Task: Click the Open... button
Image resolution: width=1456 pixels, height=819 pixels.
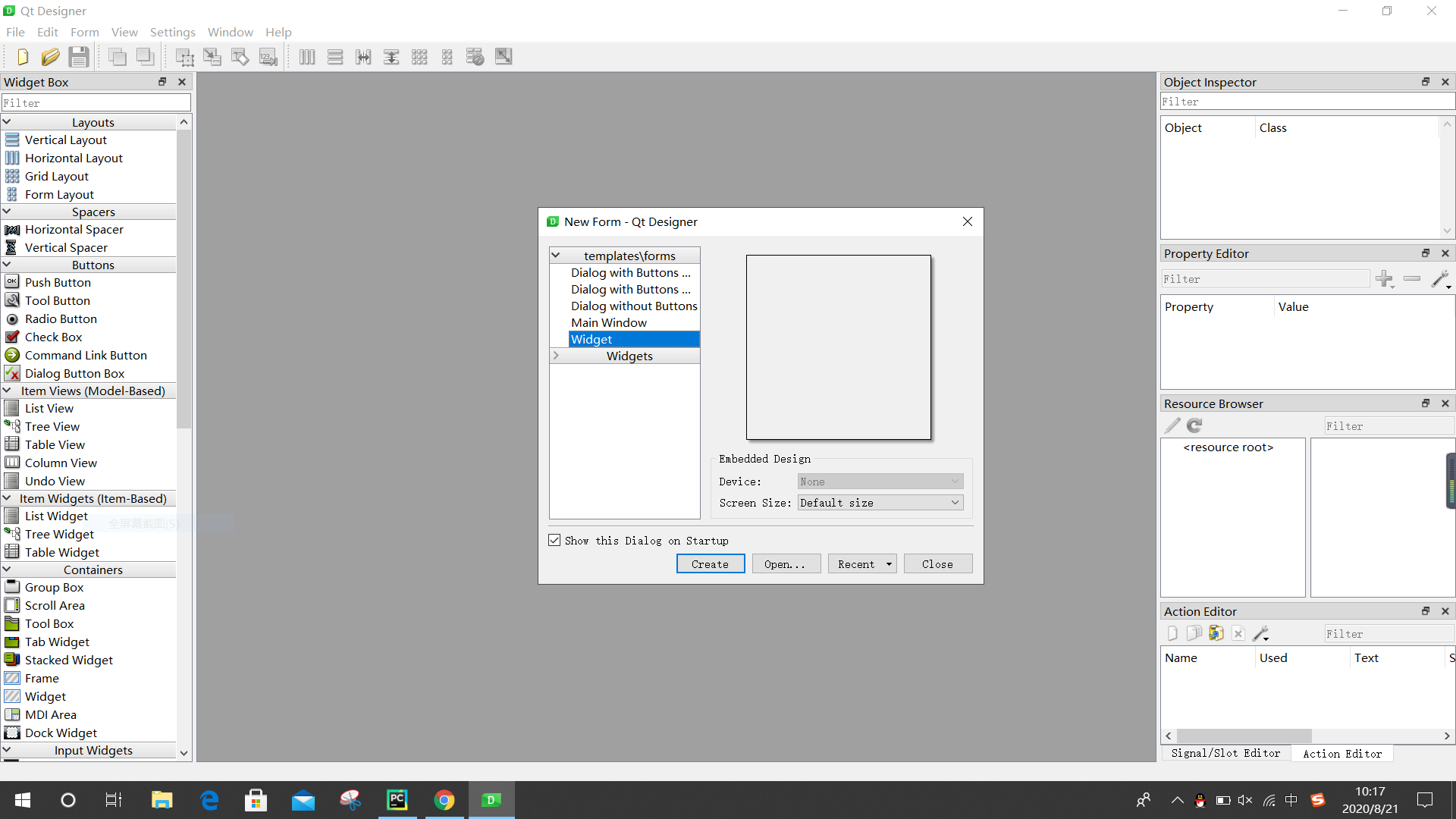Action: [786, 564]
